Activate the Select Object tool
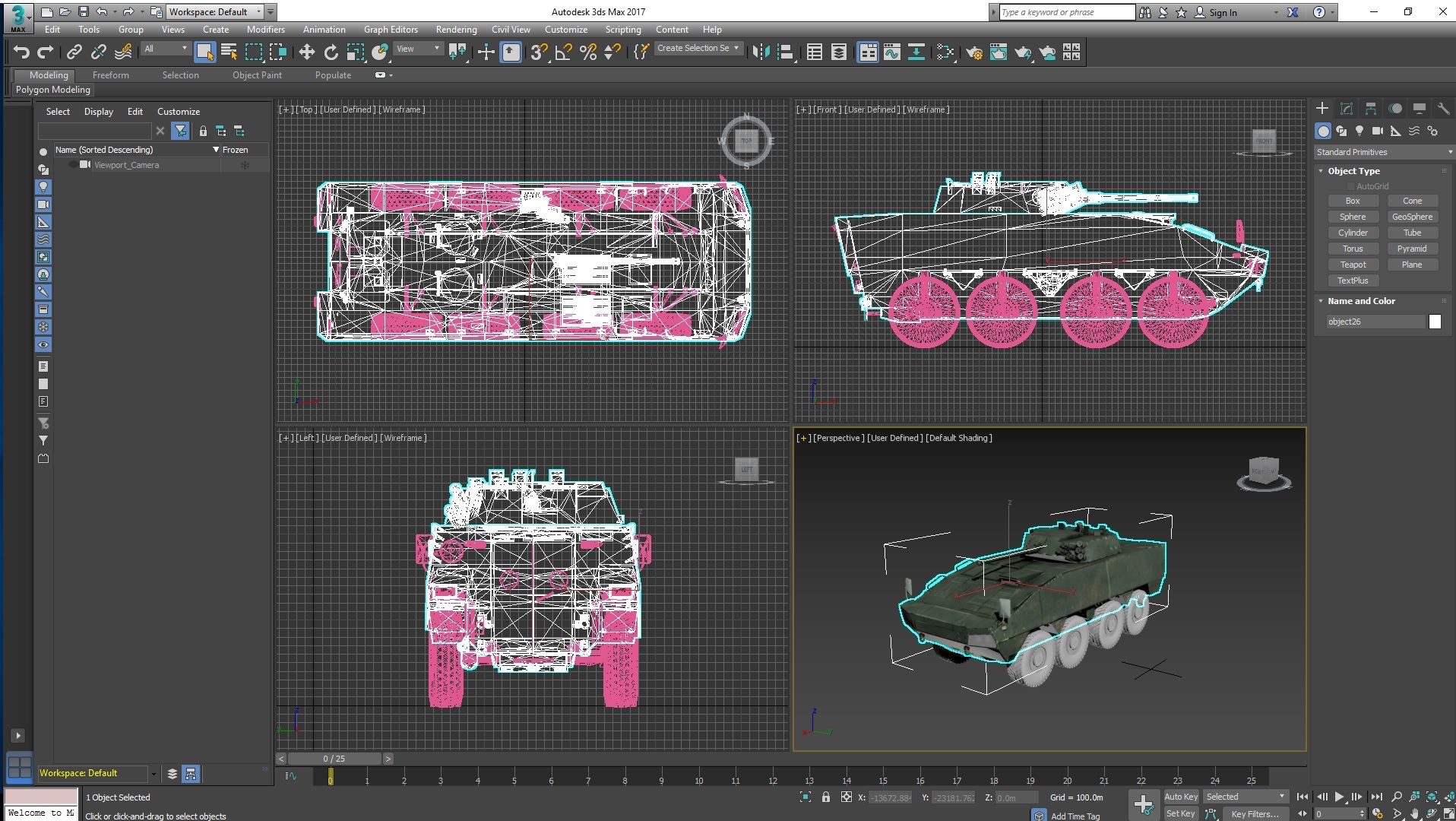This screenshot has width=1456, height=821. (x=204, y=52)
